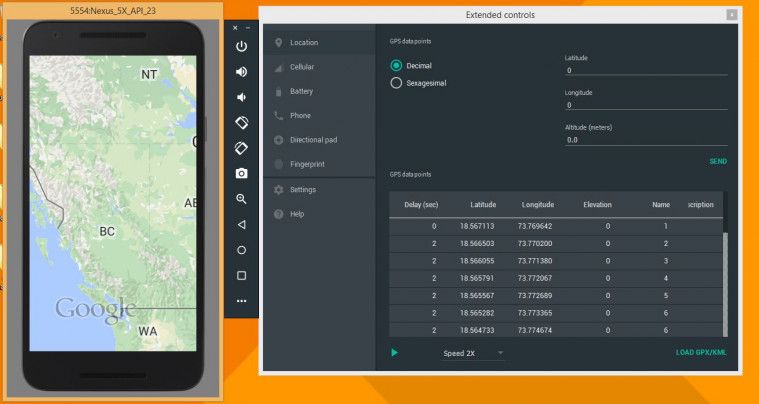Viewport: 759px width, 404px height.
Task: Select row with latitude 18.566055
Action: point(556,261)
